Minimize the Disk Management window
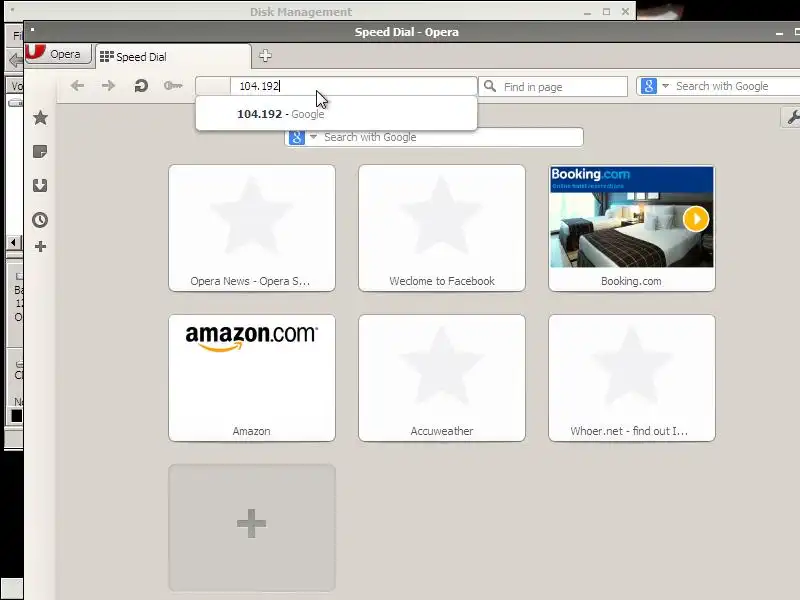 point(588,12)
